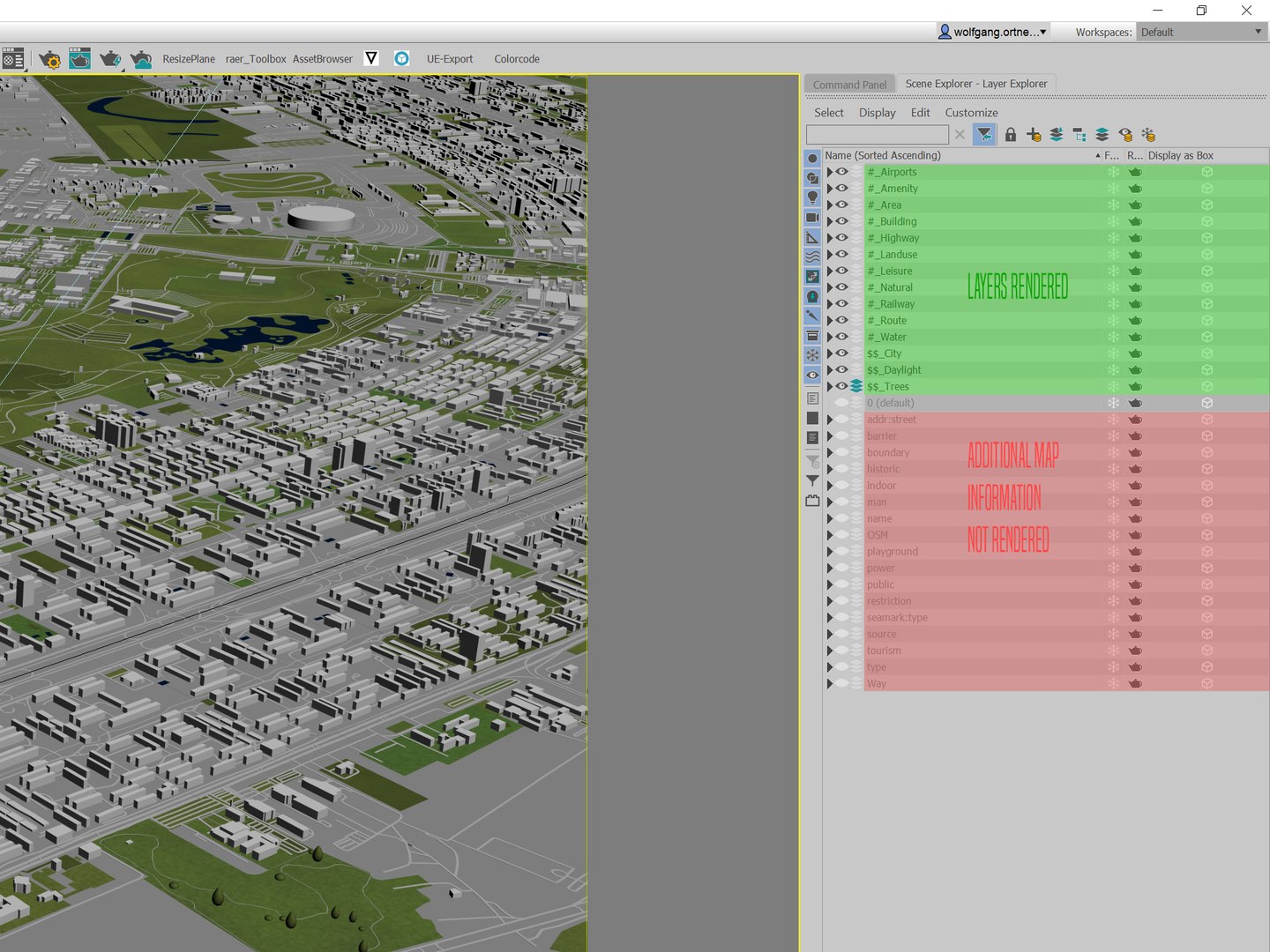The height and width of the screenshot is (952, 1270).
Task: Hide the $$_Trees layer eye
Action: [x=842, y=386]
